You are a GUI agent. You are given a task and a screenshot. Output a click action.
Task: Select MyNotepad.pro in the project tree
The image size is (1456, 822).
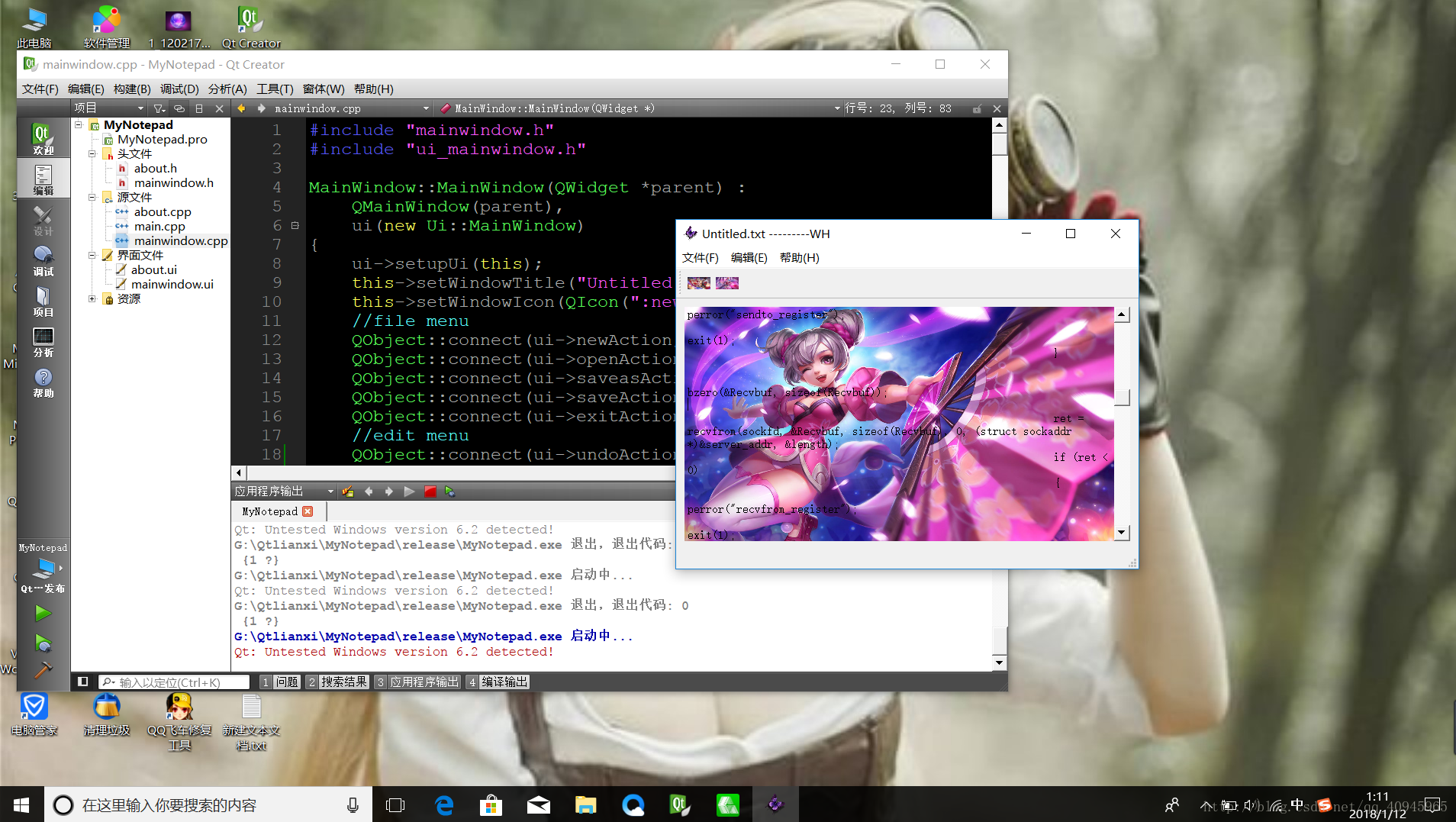163,139
